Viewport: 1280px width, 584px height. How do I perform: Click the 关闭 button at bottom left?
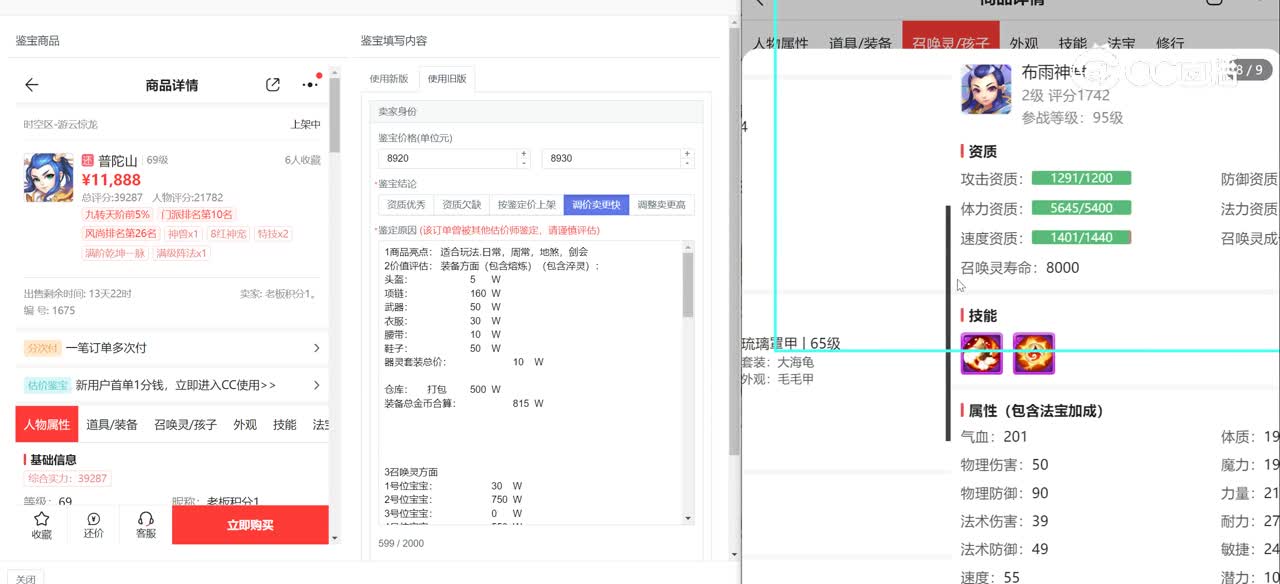click(x=26, y=578)
